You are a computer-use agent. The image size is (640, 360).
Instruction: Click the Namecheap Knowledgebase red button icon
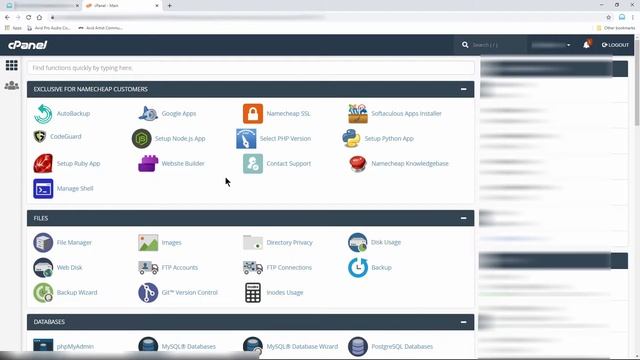(358, 163)
